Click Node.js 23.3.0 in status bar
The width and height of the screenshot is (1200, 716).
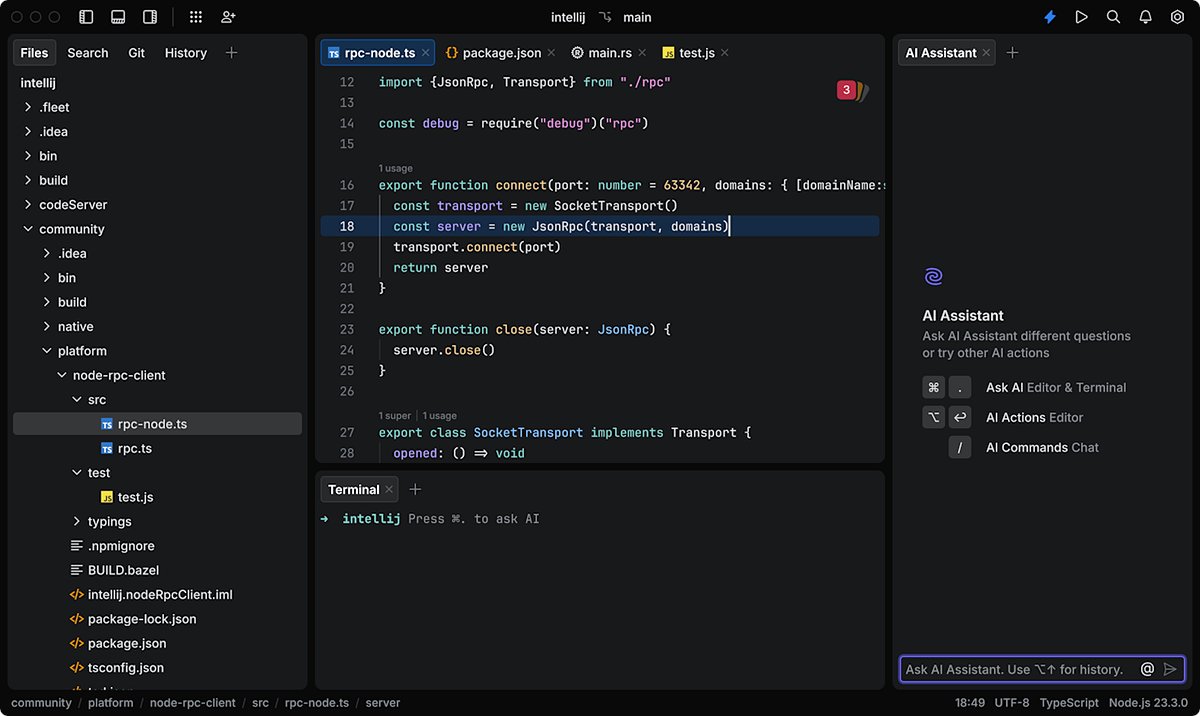pos(1148,703)
